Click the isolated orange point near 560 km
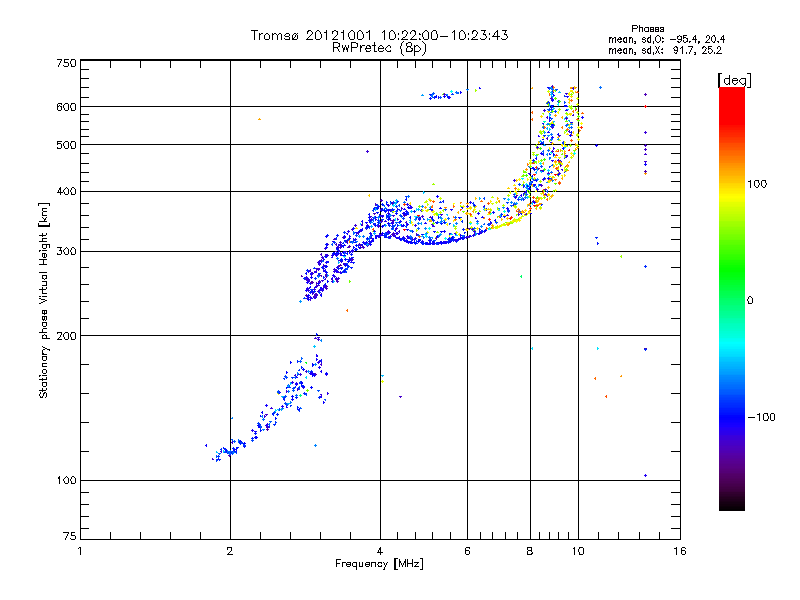The height and width of the screenshot is (600, 800). click(x=259, y=119)
